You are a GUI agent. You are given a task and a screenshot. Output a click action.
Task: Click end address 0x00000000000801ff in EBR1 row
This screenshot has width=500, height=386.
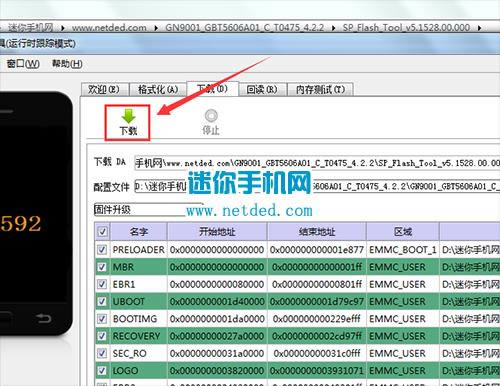317,284
